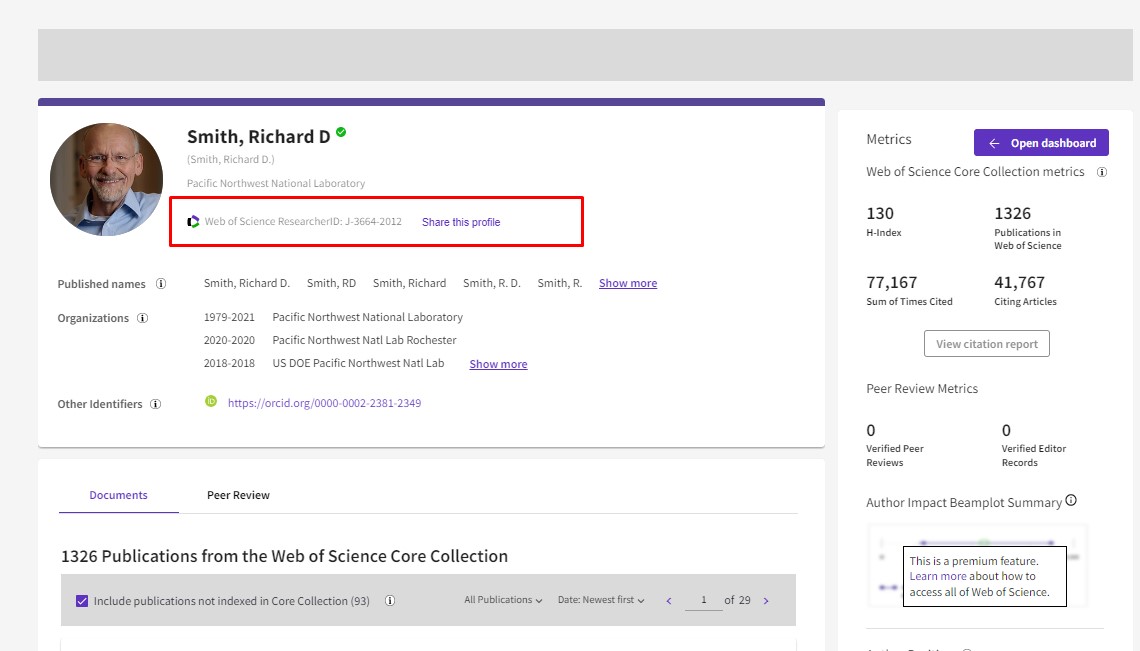Click Richard Smith's profile photo
Viewport: 1140px width, 651px height.
pos(106,179)
